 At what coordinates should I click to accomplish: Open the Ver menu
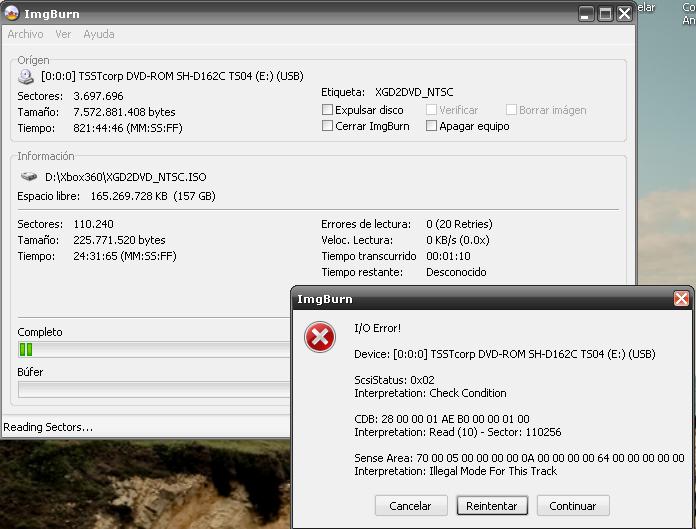(x=63, y=34)
